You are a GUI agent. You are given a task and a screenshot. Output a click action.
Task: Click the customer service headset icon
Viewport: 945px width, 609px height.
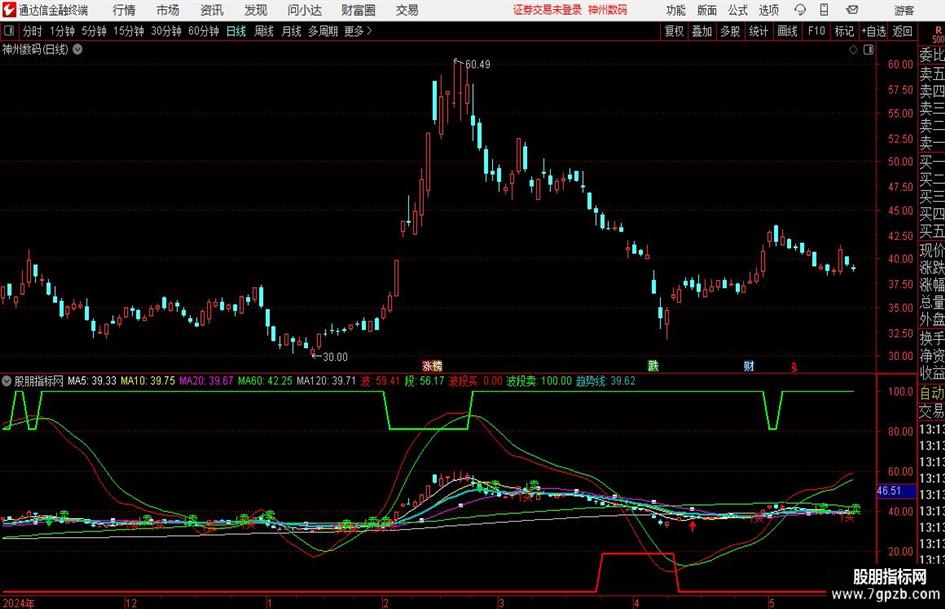tap(800, 10)
